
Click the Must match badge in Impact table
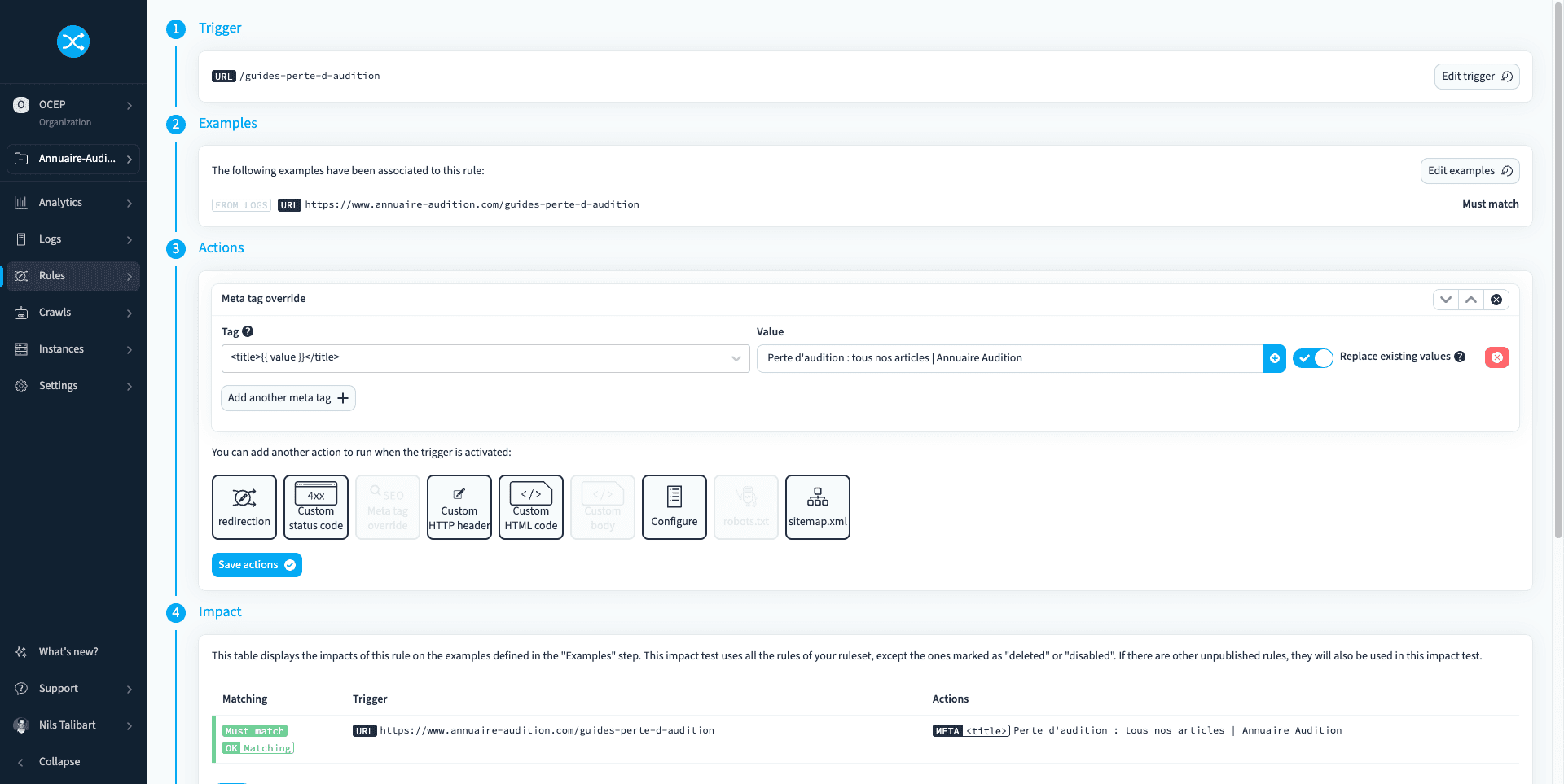255,731
